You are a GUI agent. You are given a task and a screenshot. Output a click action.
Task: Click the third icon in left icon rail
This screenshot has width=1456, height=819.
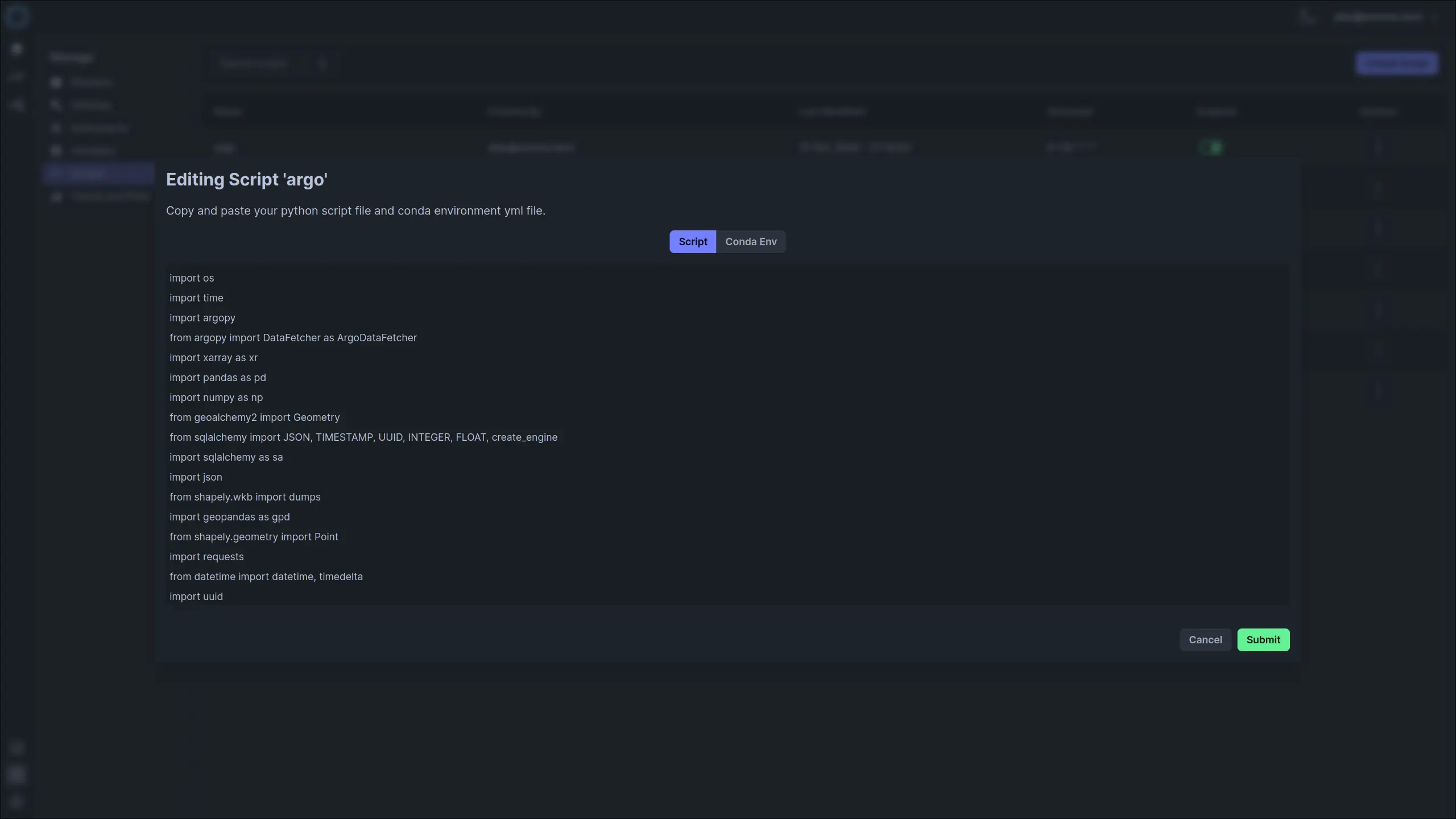tap(16, 105)
